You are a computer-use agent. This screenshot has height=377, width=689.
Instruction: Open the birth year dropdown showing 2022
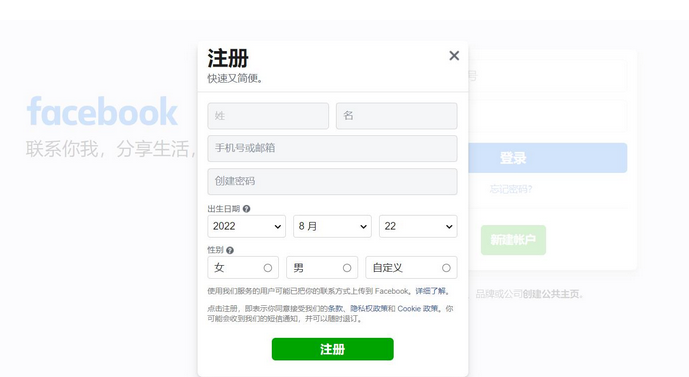click(x=247, y=226)
